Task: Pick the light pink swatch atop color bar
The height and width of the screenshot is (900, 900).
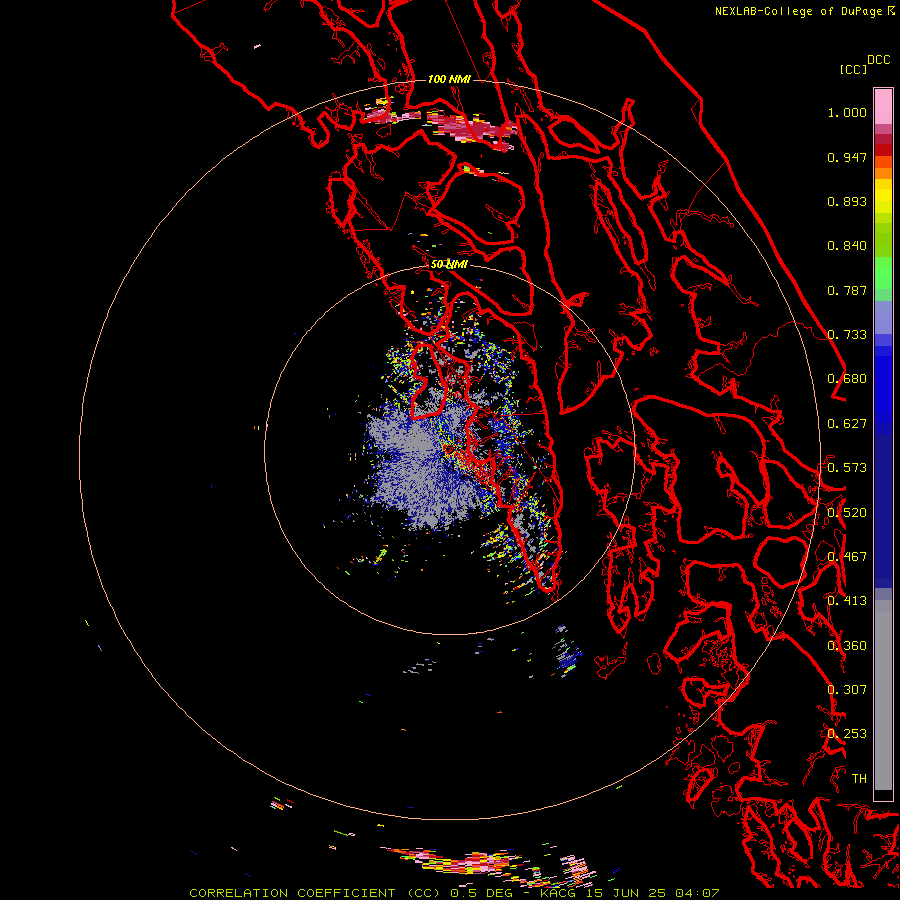Action: [x=883, y=106]
